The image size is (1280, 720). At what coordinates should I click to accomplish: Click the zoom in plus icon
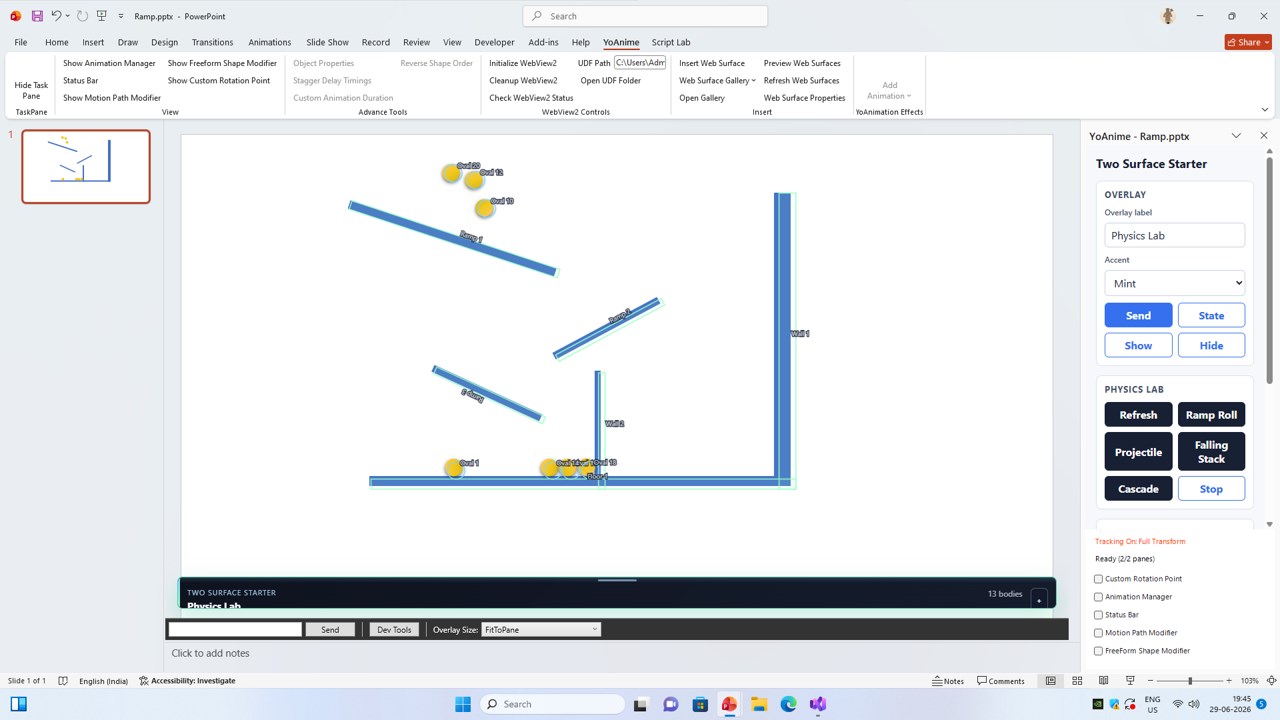pos(1229,681)
